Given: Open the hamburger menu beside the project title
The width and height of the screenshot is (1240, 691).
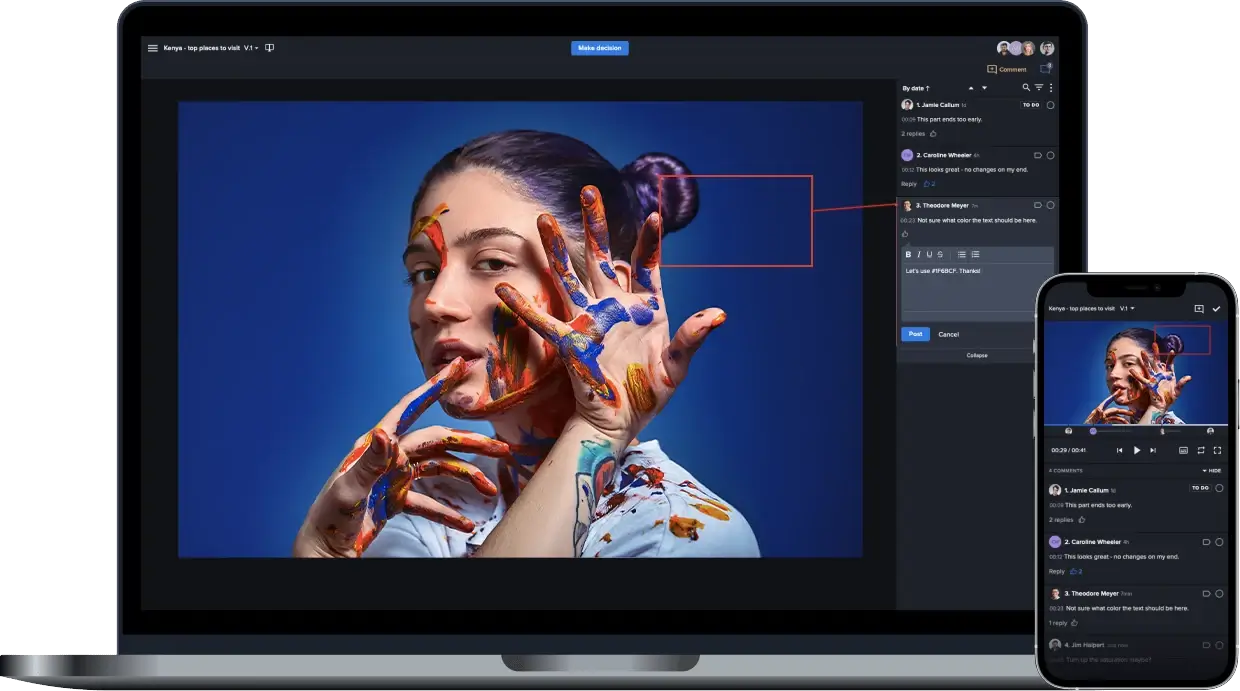Looking at the screenshot, I should click(x=153, y=48).
